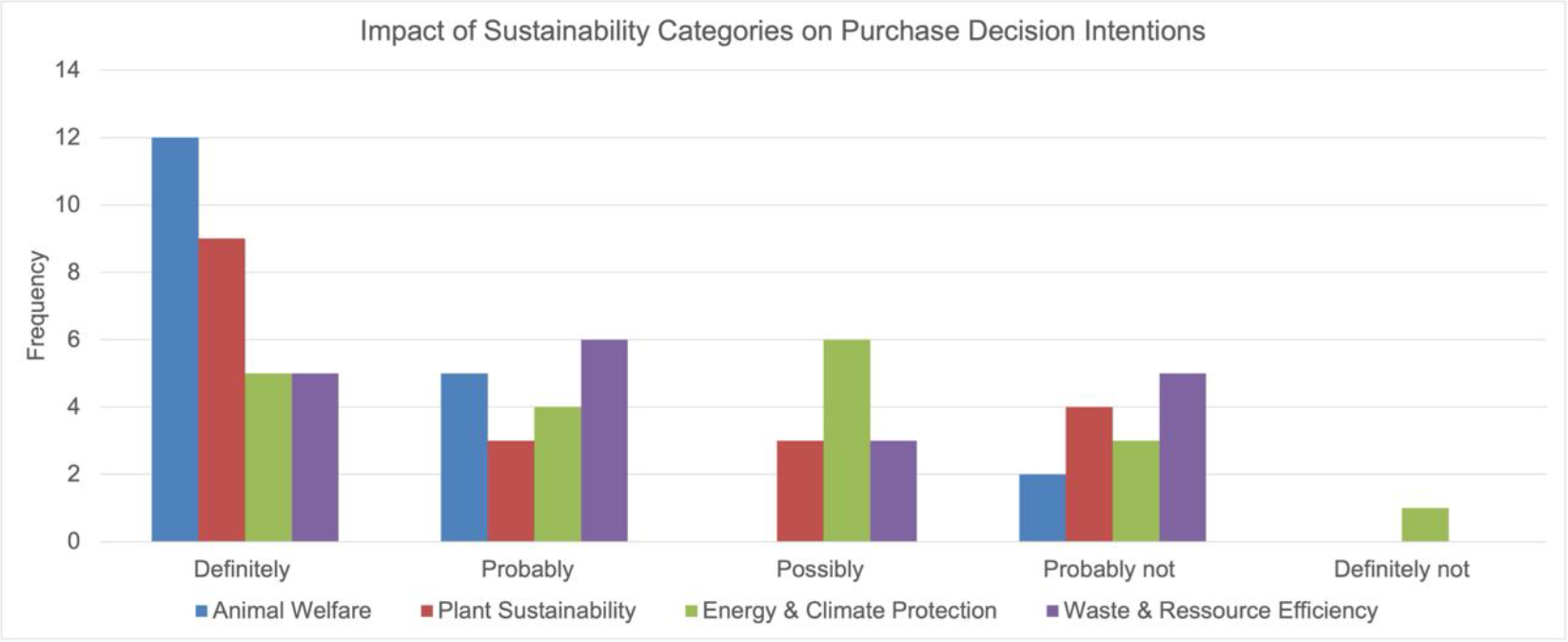This screenshot has width=1568, height=642.
Task: Click the red Plant Sustainability bar under Definitely
Action: pyautogui.click(x=222, y=390)
